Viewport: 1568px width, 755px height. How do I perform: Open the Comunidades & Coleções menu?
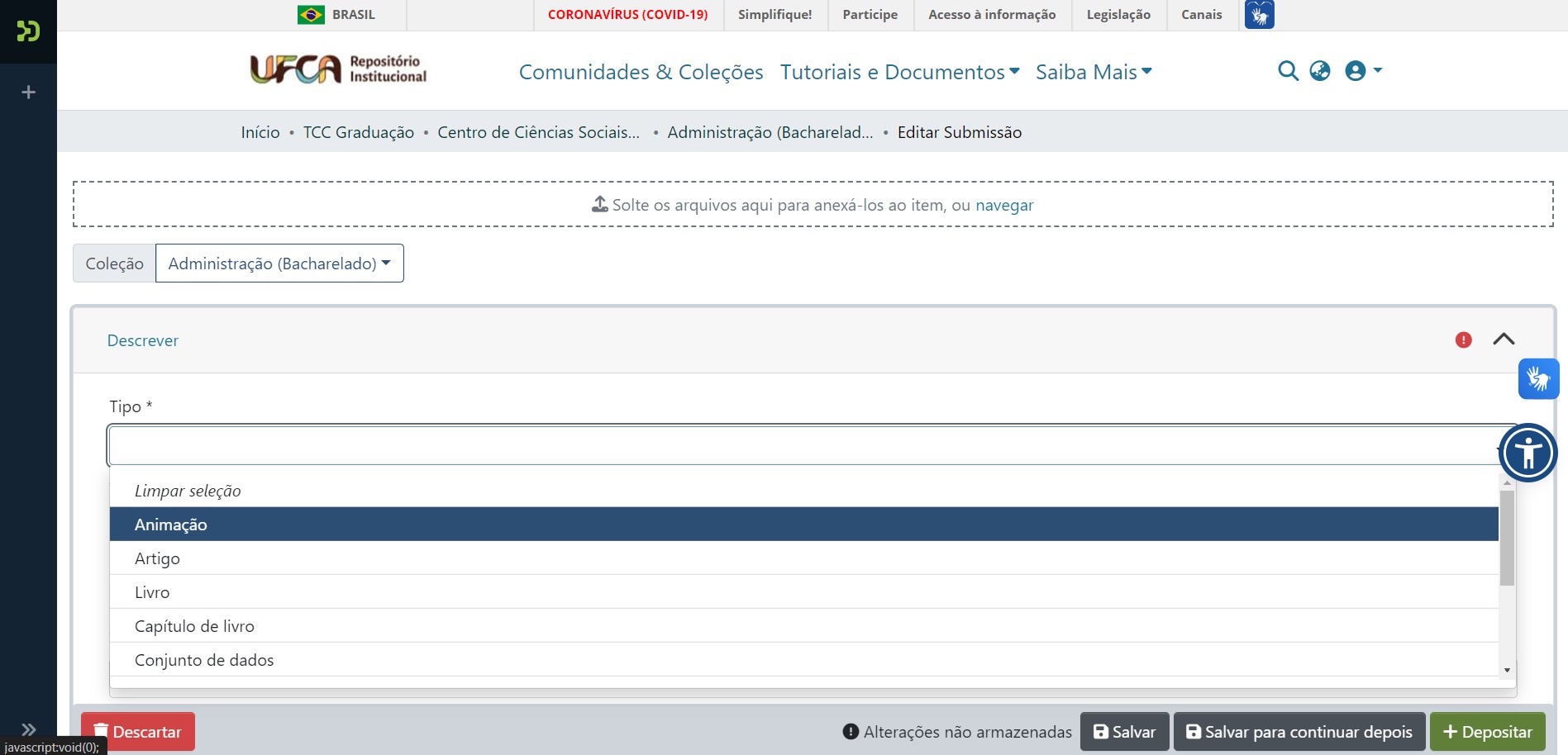point(641,72)
